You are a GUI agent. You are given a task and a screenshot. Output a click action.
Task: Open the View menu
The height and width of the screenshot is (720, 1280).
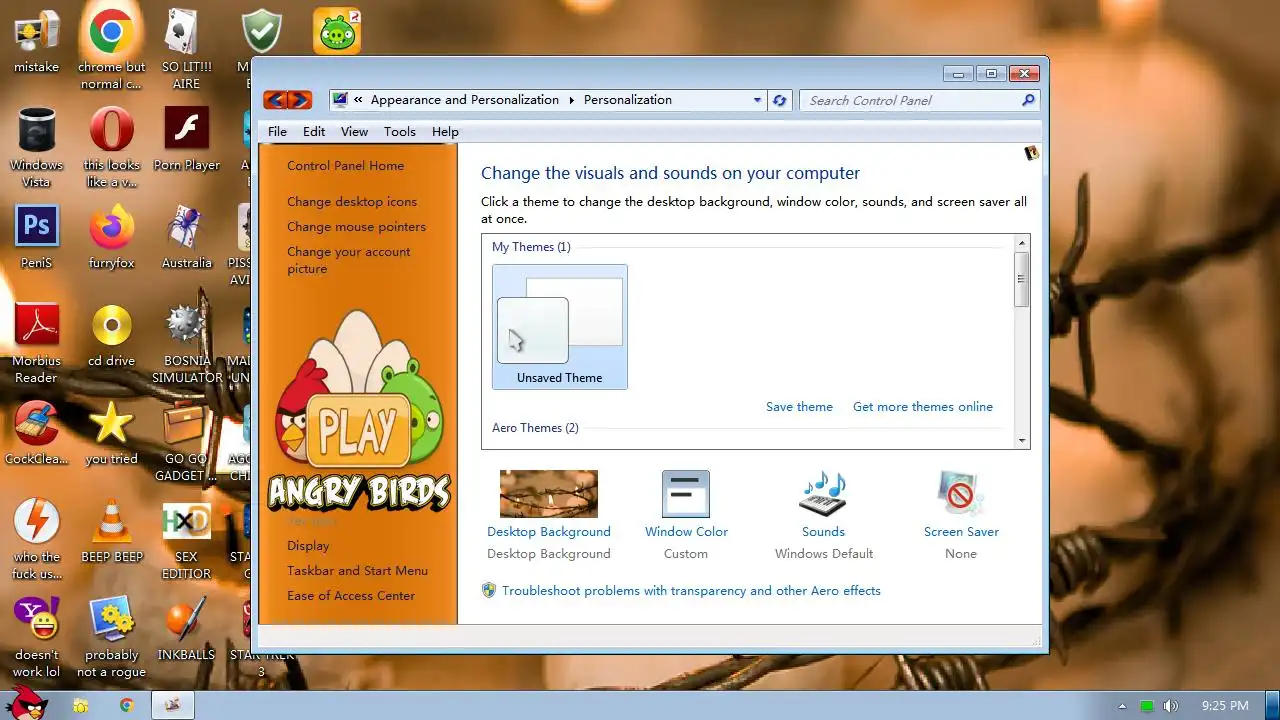pos(354,131)
